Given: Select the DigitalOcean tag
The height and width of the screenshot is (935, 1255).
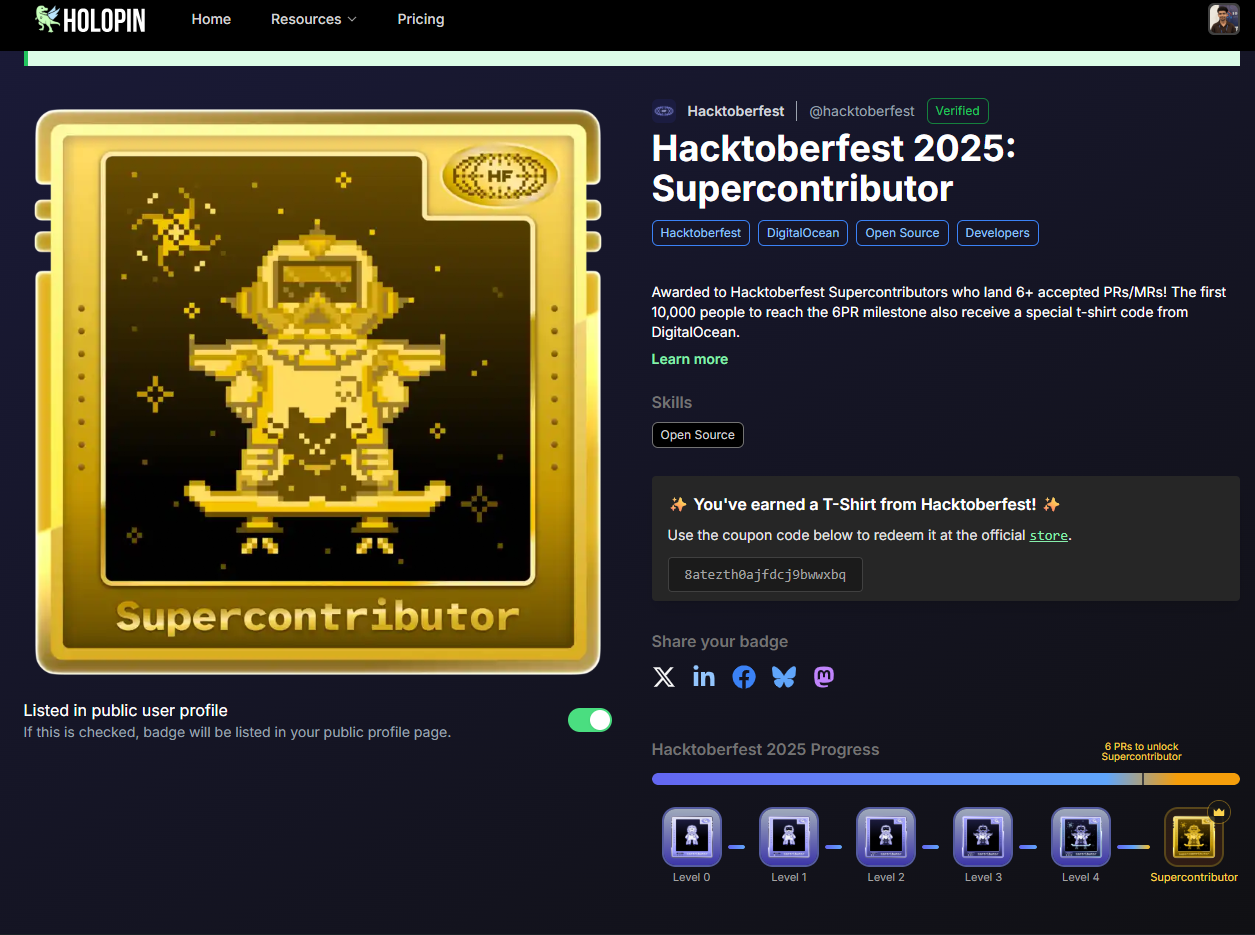Looking at the screenshot, I should click(803, 233).
